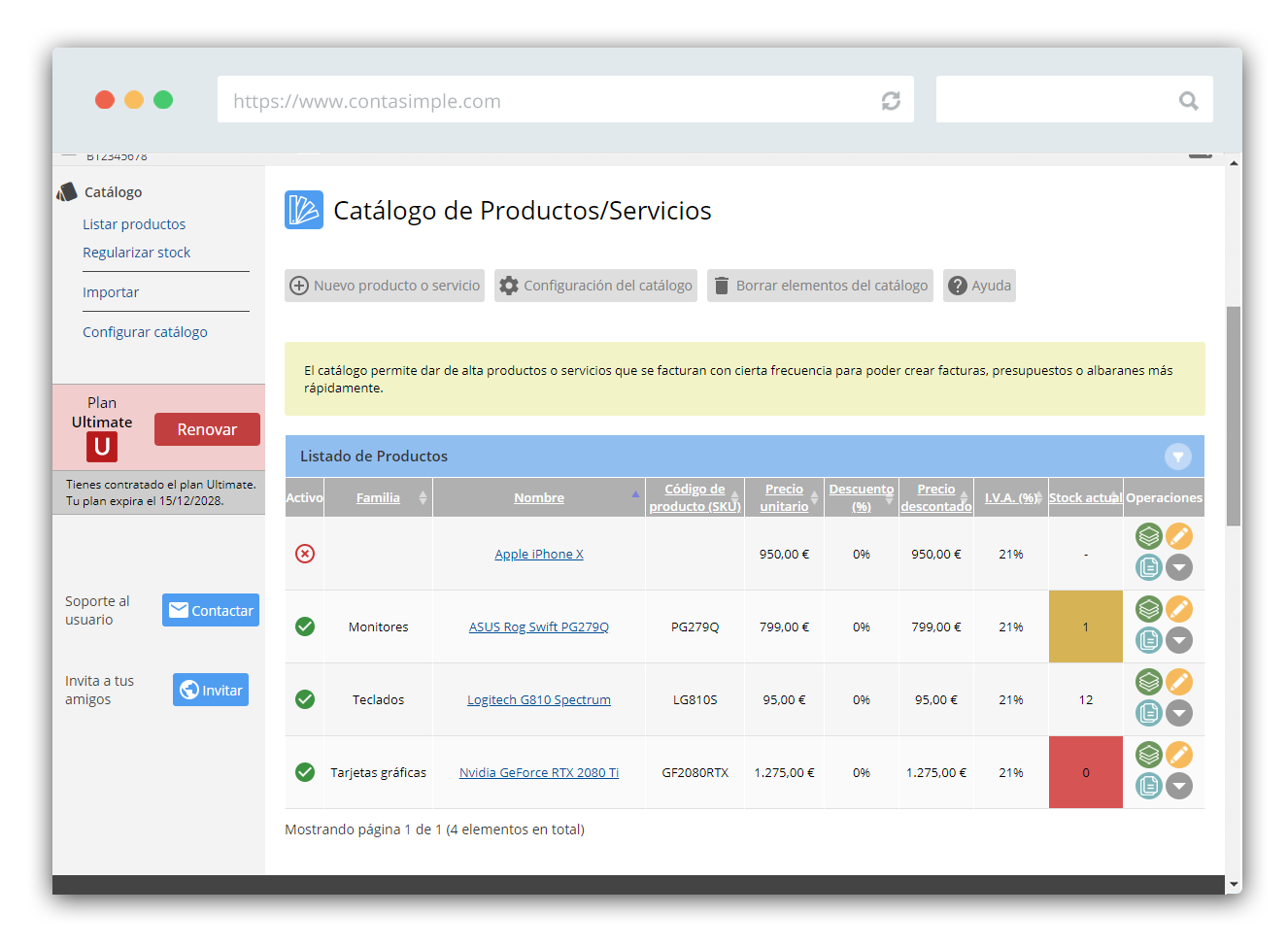Screen dimensions: 1288x948
Task: Click the Catálogo page header icon
Action: 304,210
